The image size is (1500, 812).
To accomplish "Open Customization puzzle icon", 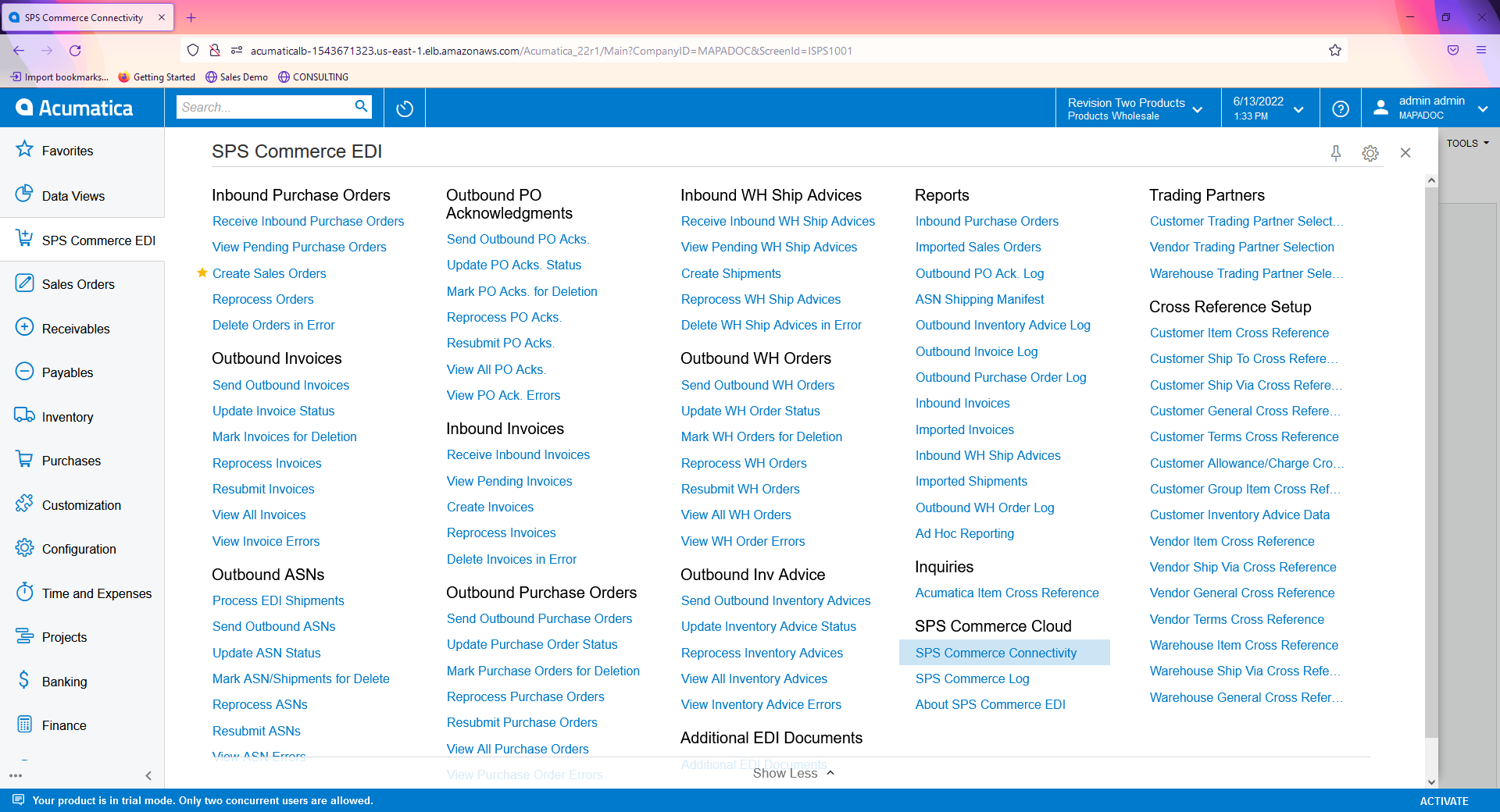I will click(x=25, y=504).
